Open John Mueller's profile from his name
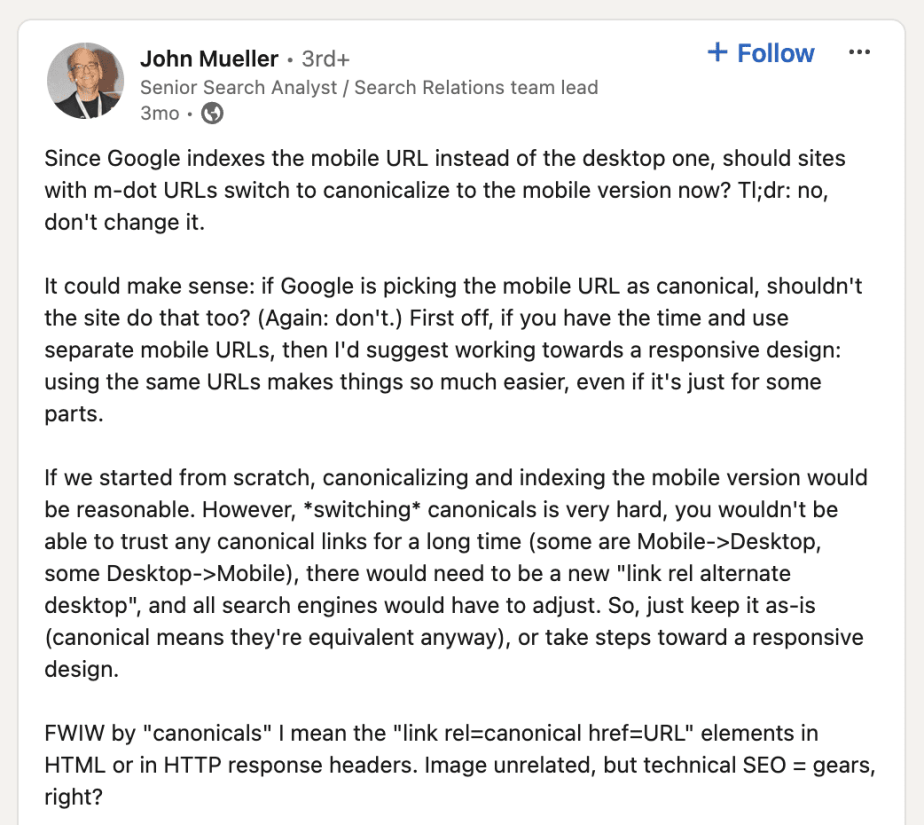Image resolution: width=924 pixels, height=825 pixels. click(x=209, y=59)
